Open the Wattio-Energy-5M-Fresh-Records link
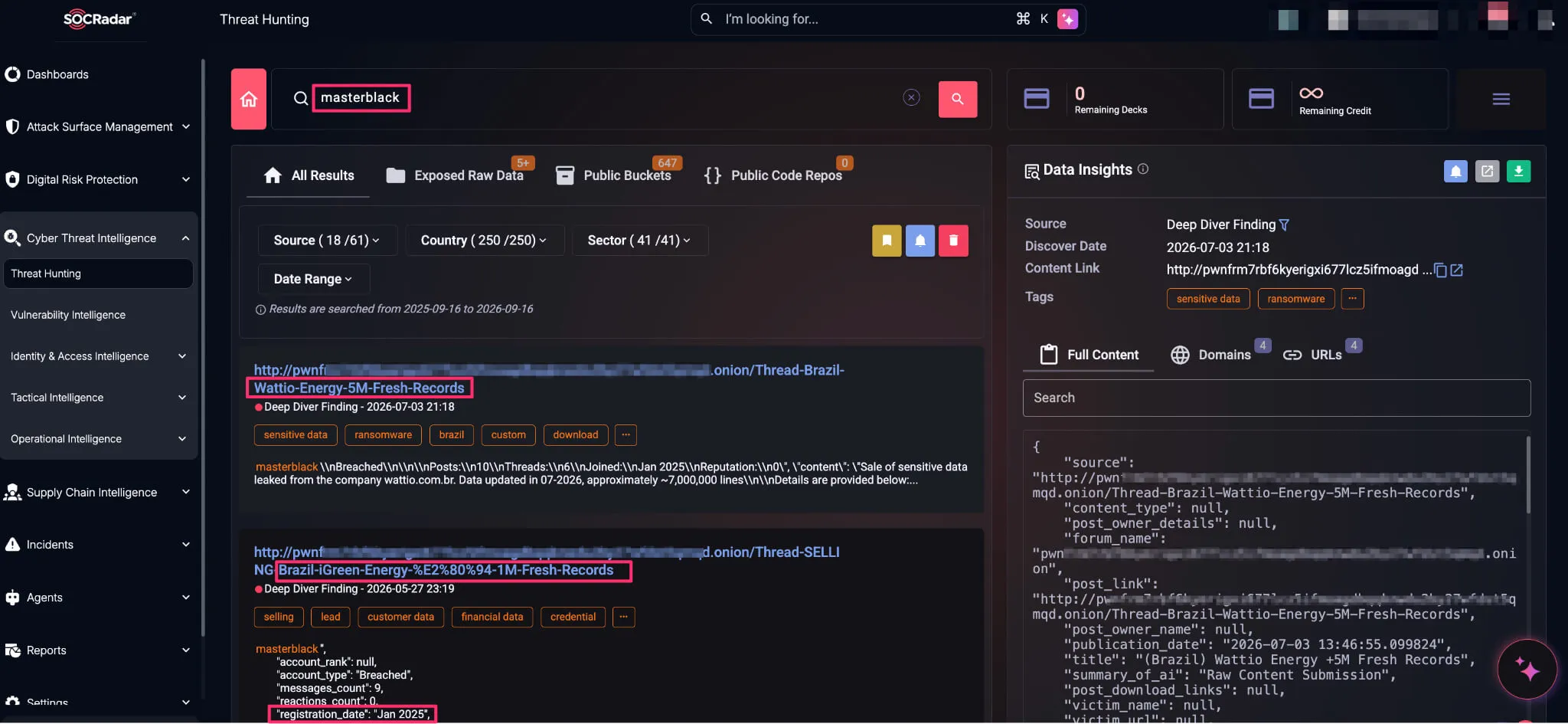The width and height of the screenshot is (1568, 724). pyautogui.click(x=359, y=388)
